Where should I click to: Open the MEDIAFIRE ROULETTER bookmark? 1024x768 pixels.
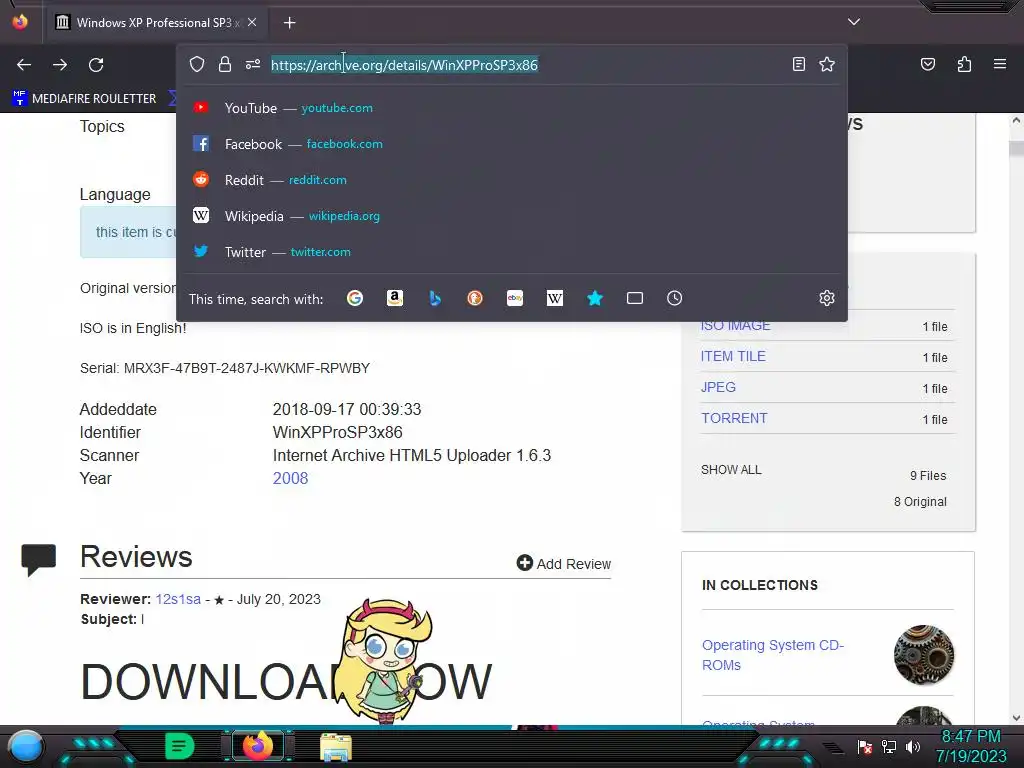[85, 98]
